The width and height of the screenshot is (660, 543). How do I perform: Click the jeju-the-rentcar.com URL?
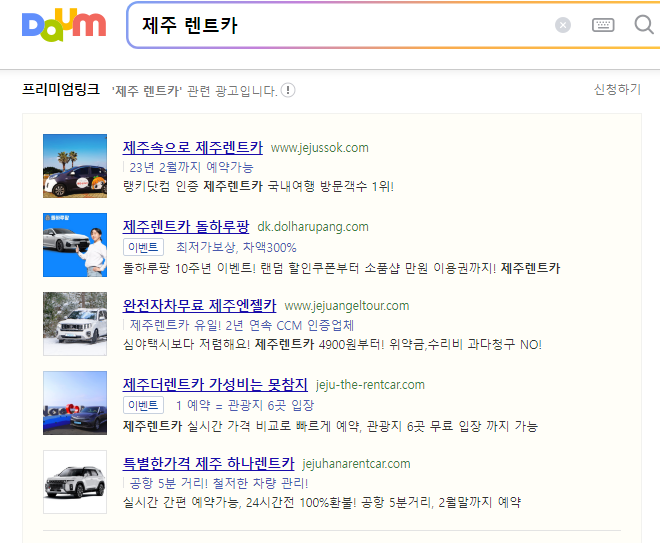coord(370,385)
